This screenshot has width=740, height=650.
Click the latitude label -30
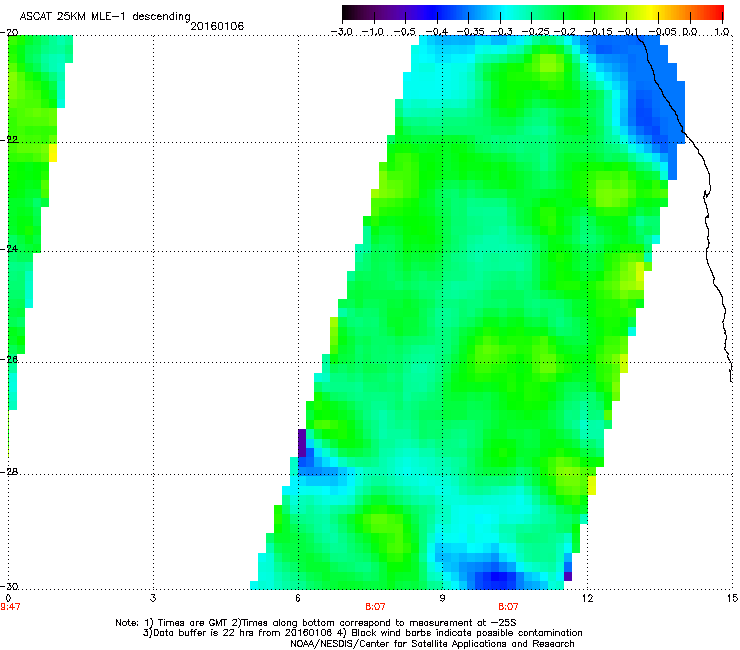coord(9,587)
